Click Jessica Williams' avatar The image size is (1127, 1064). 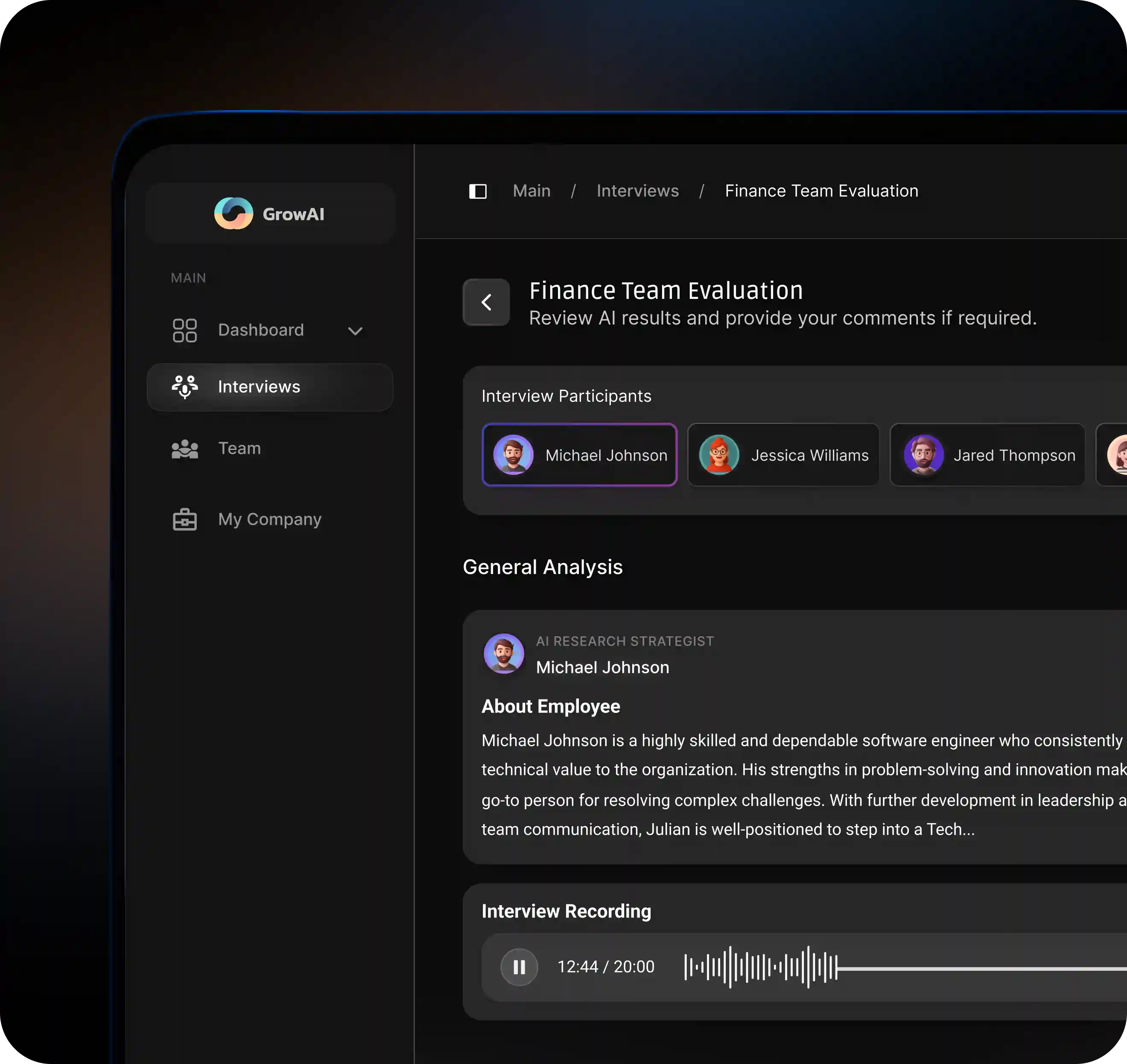click(x=718, y=455)
